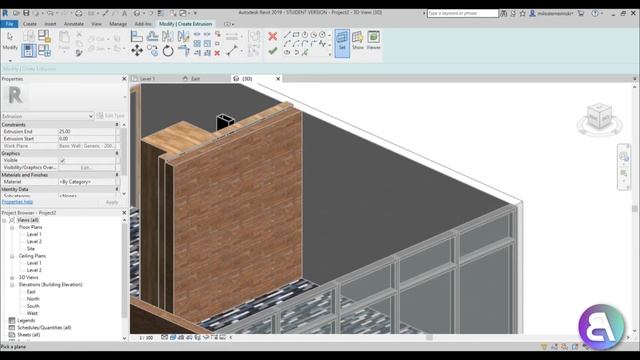The width and height of the screenshot is (640, 360).
Task: Close the {3D} view tab
Action: (278, 79)
